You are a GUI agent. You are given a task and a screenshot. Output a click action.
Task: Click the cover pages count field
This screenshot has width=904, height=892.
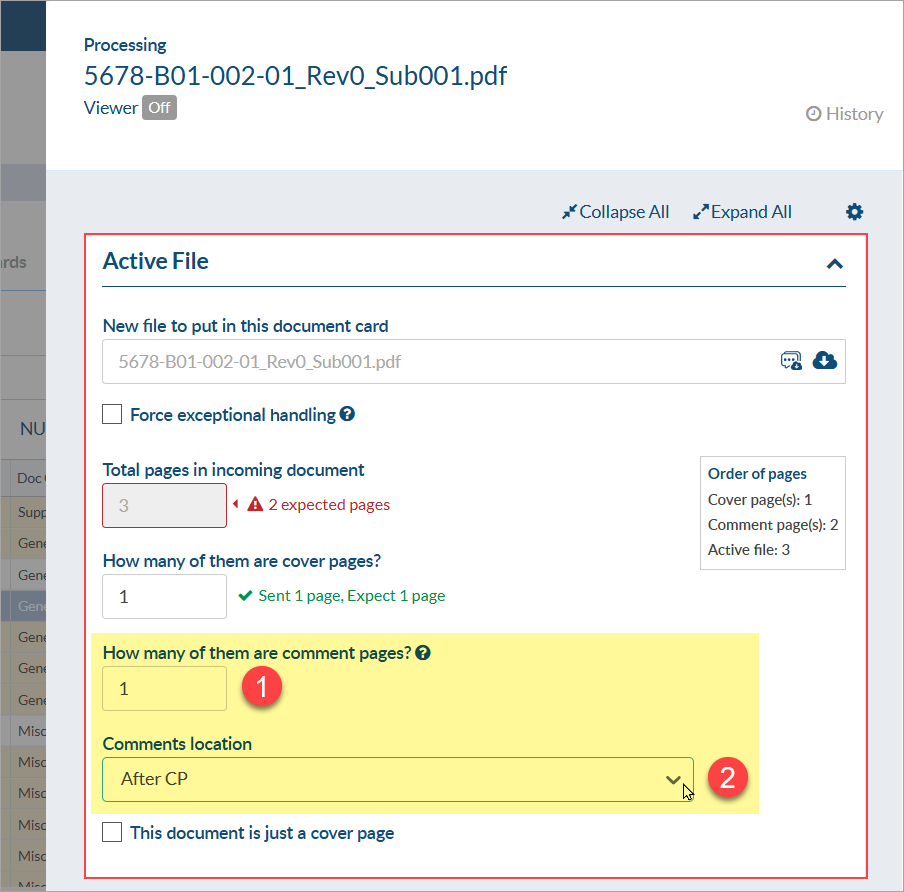click(x=164, y=596)
